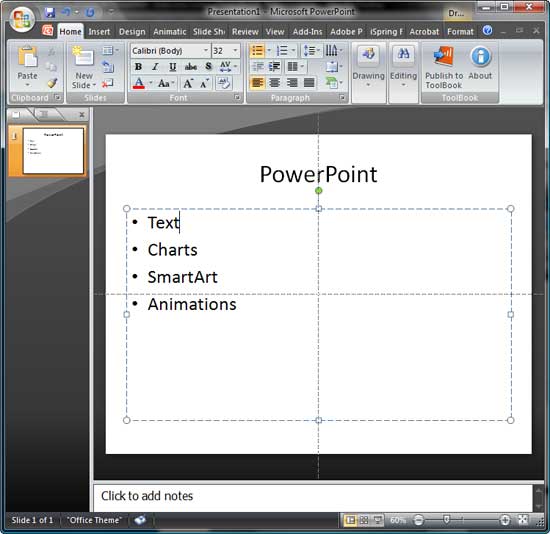Open Microsoft Office PowerPoint Help
The image size is (550, 534).
pyautogui.click(x=487, y=31)
